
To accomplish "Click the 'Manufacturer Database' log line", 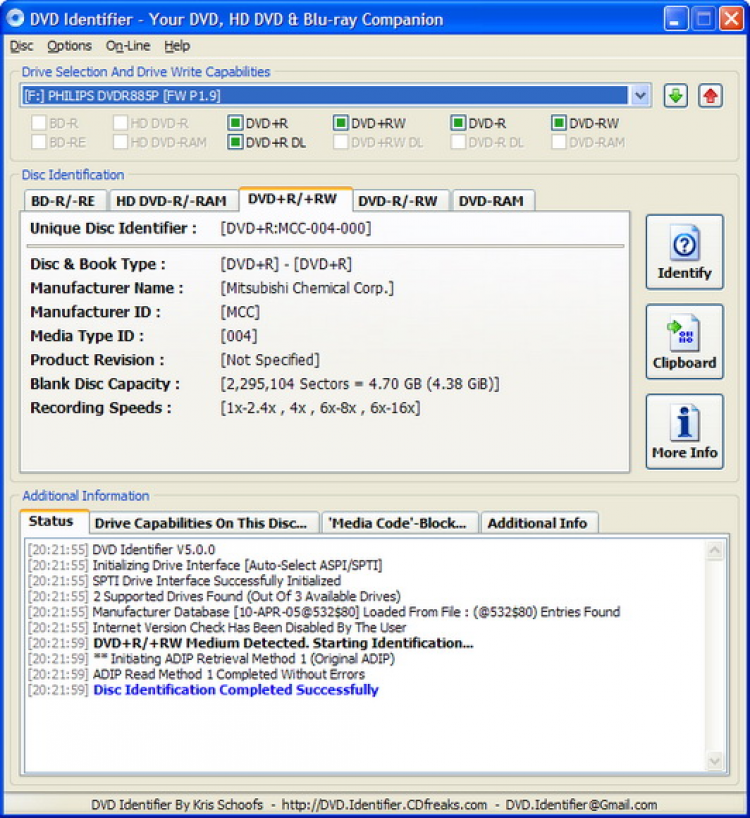I will pyautogui.click(x=356, y=612).
